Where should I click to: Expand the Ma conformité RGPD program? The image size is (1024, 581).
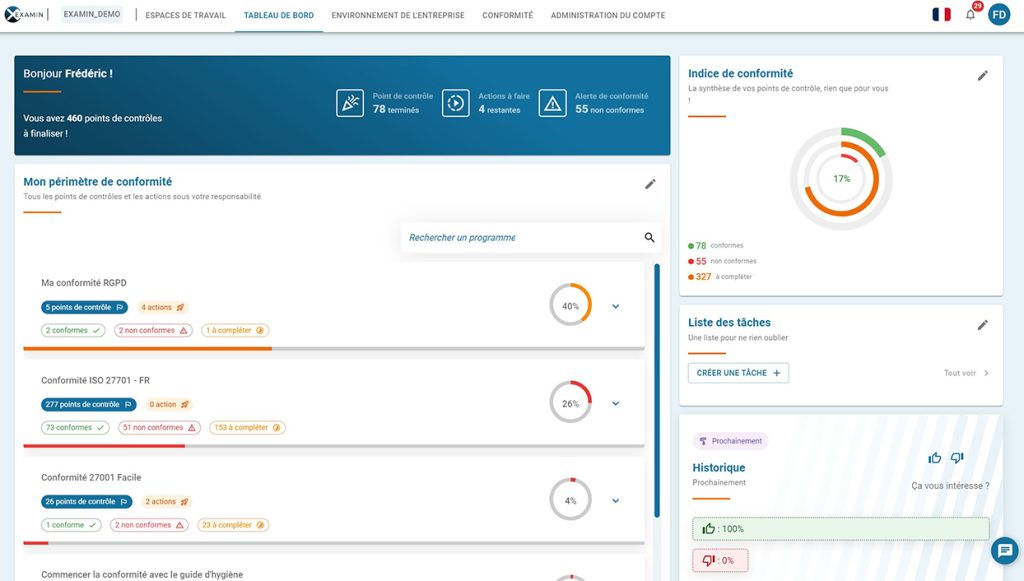coord(615,305)
